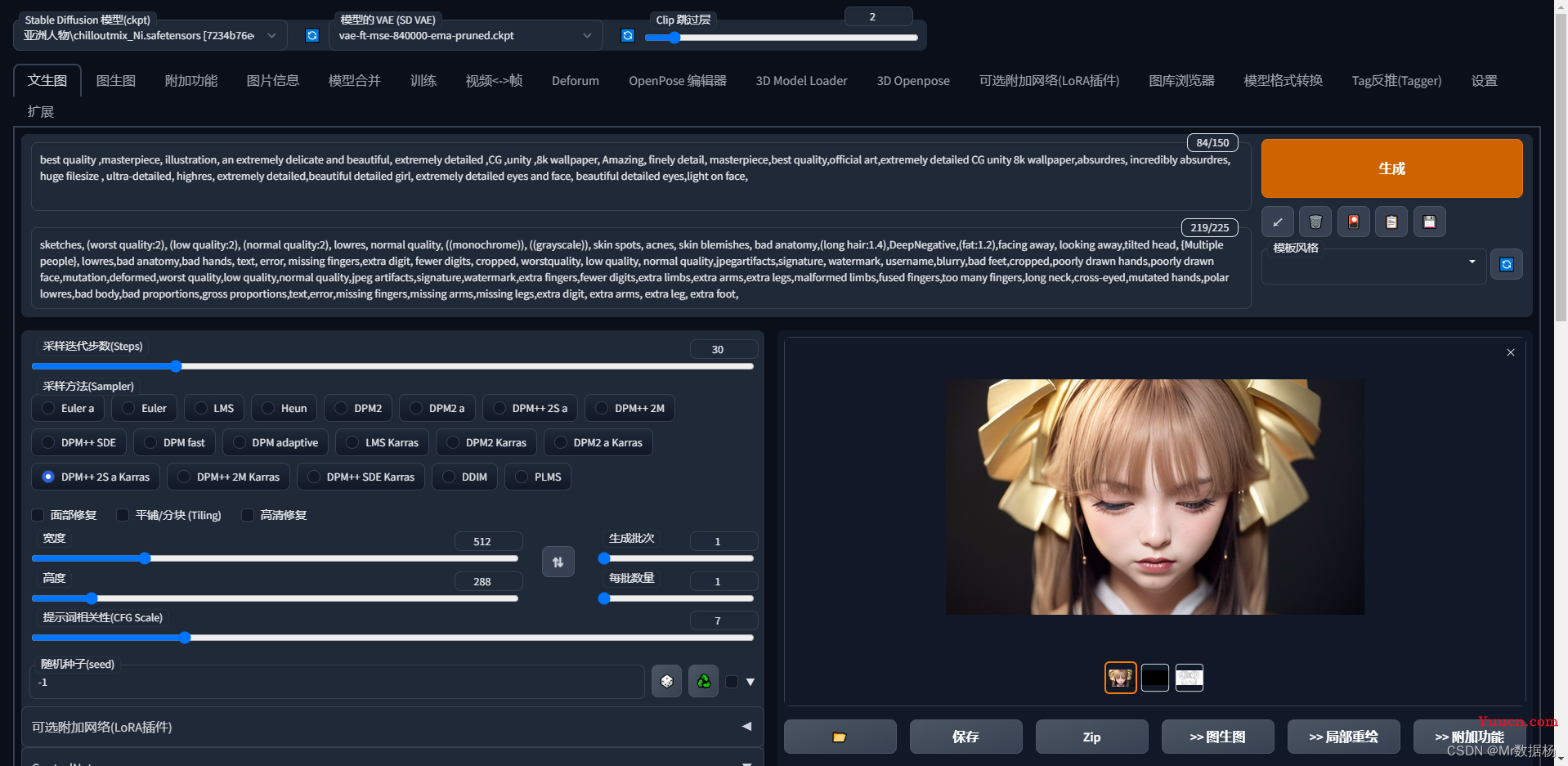
Task: Click the orange 生成 generate button
Action: tap(1391, 168)
